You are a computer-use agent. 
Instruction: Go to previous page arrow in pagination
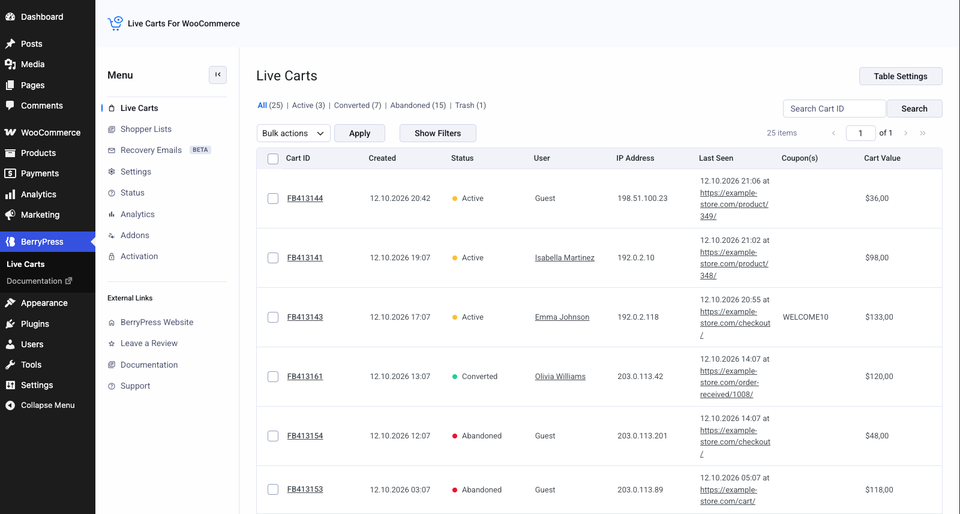[x=833, y=133]
